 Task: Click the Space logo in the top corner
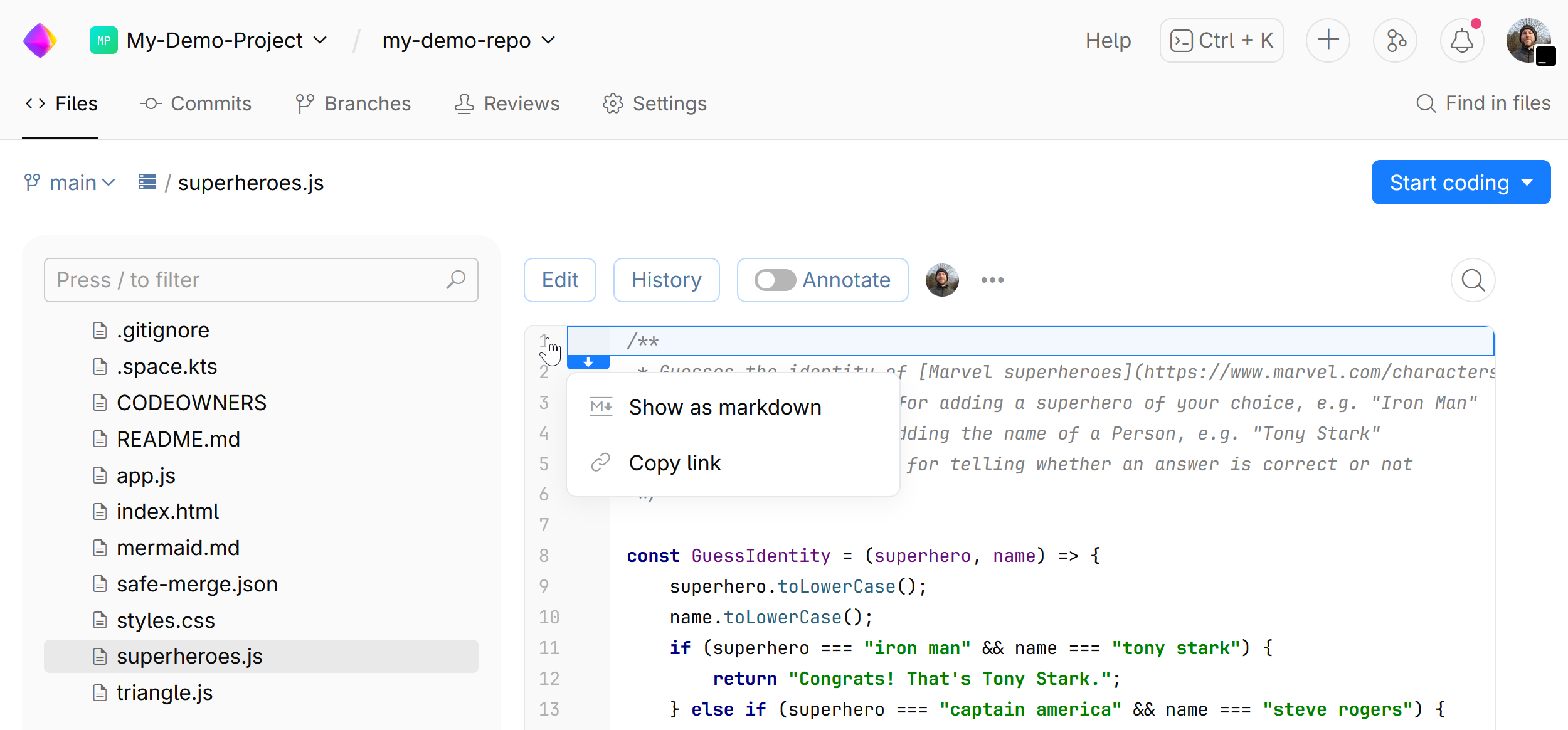click(x=40, y=40)
